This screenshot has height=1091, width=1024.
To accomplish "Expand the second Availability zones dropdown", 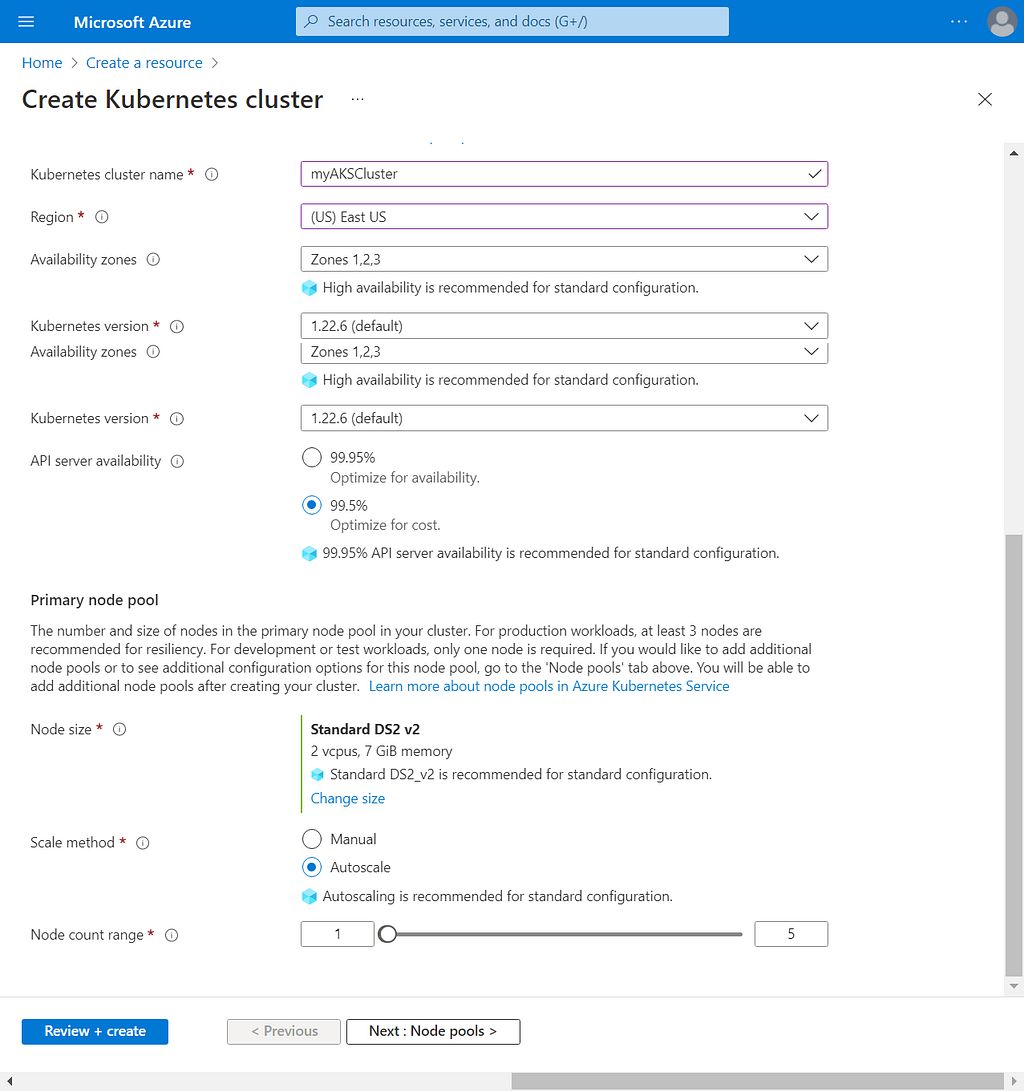I will point(564,352).
